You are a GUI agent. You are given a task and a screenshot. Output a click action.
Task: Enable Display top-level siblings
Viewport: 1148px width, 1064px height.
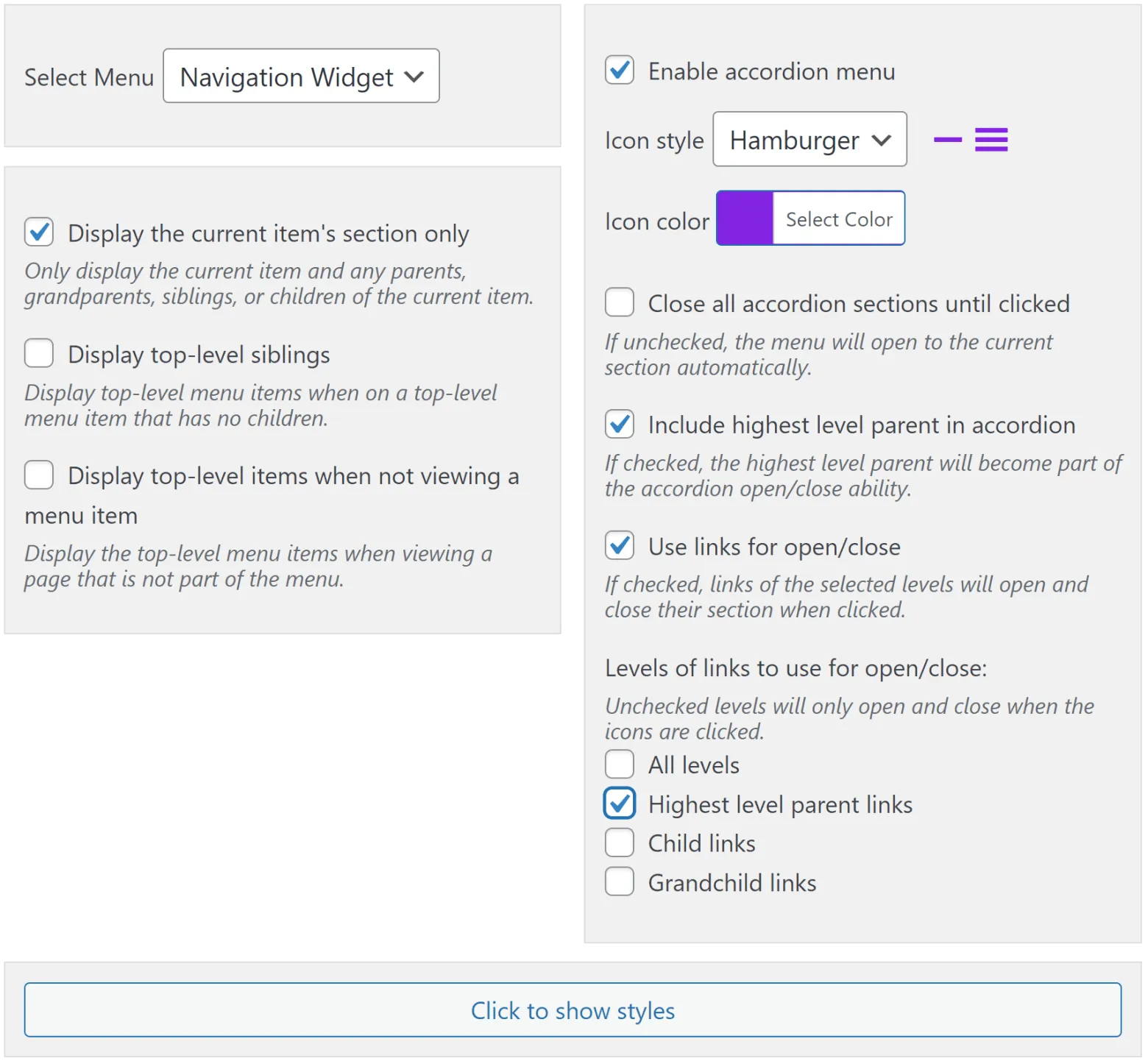tap(39, 353)
